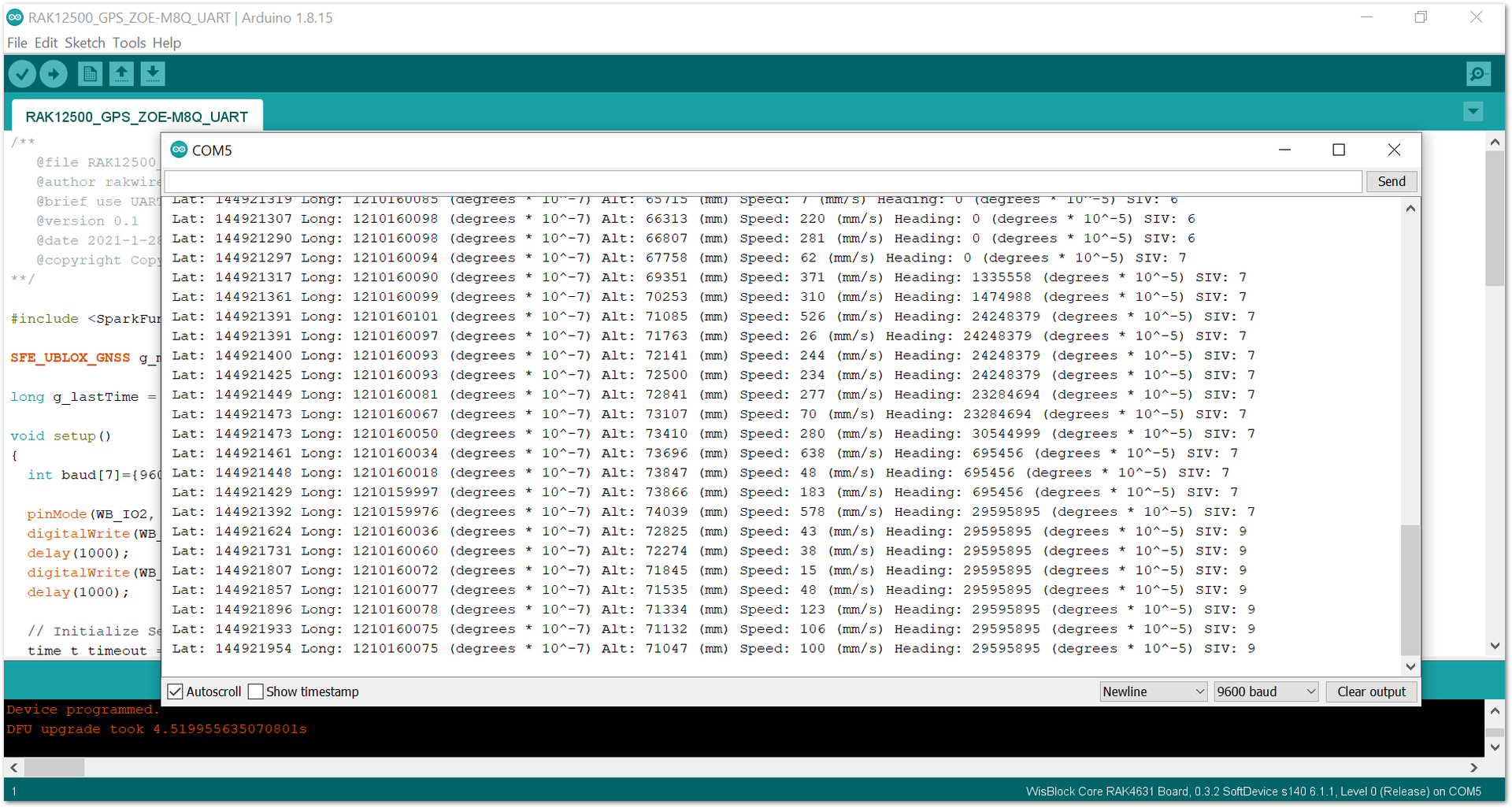Image resolution: width=1512 pixels, height=808 pixels.
Task: Click the Arduino logo in COM5 title bar
Action: 180,150
